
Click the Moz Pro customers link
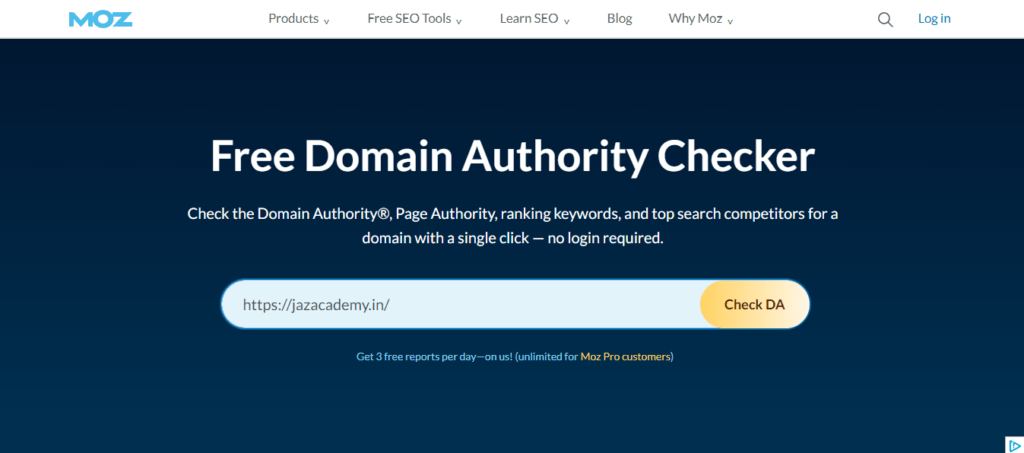point(626,356)
